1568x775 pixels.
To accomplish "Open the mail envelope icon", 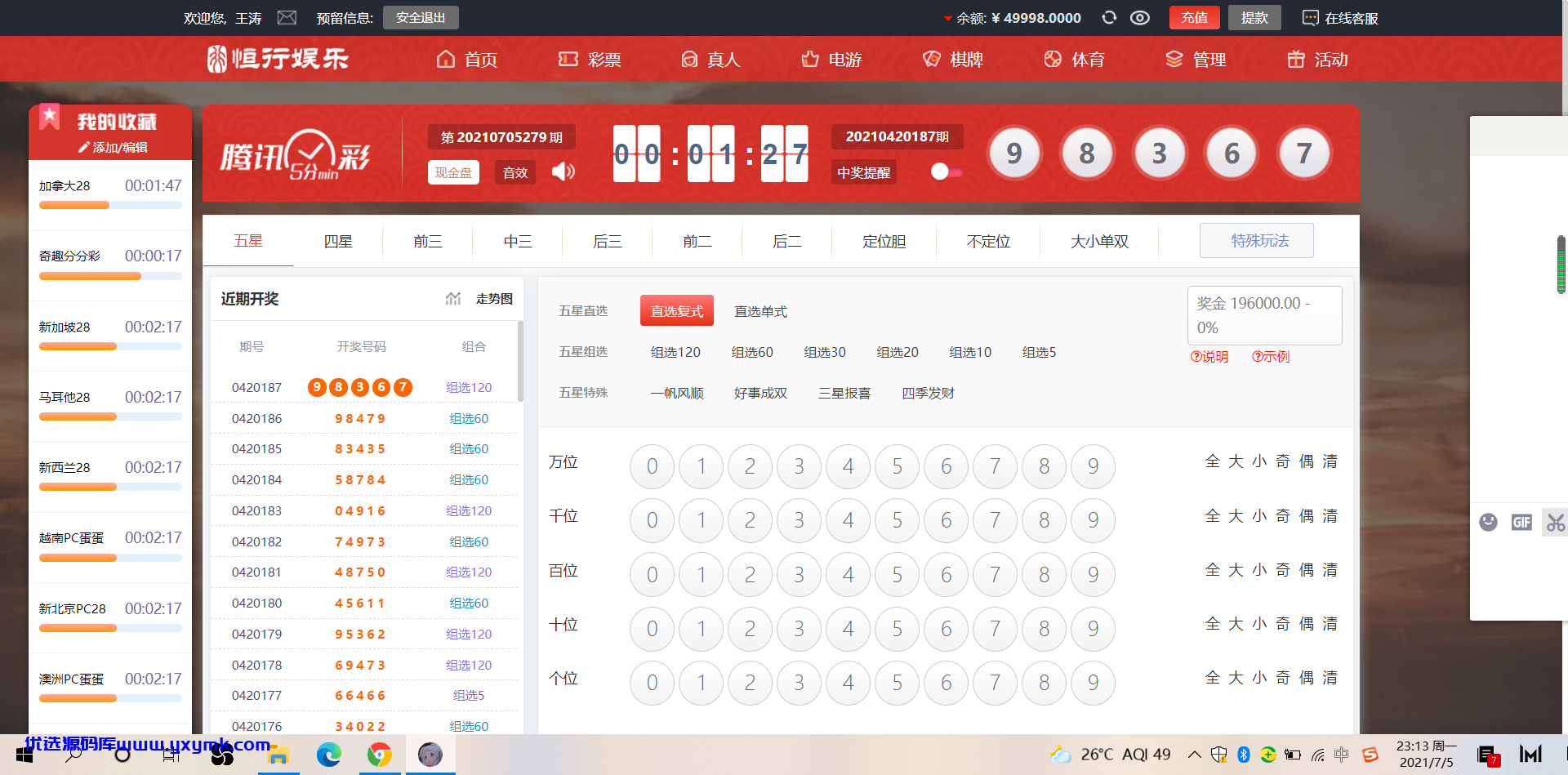I will [x=287, y=17].
